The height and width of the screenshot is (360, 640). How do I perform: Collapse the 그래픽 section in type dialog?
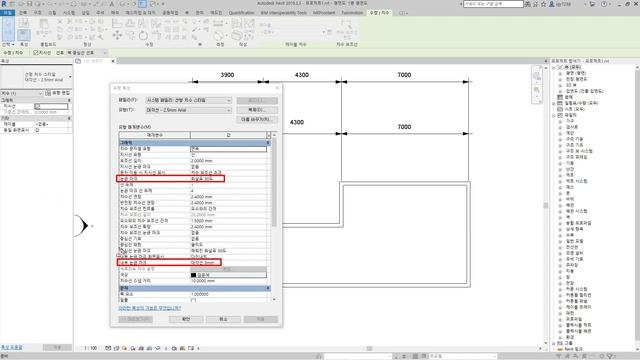pyautogui.click(x=268, y=143)
